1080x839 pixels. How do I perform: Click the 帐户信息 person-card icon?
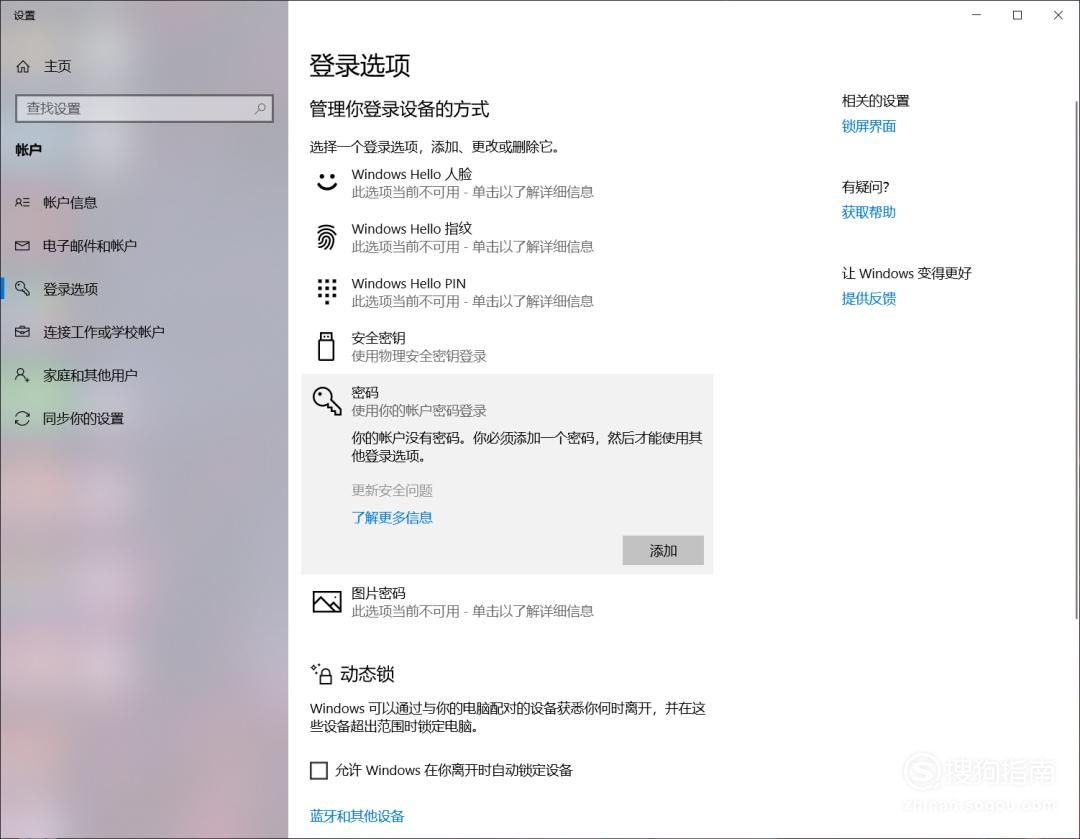click(x=22, y=203)
